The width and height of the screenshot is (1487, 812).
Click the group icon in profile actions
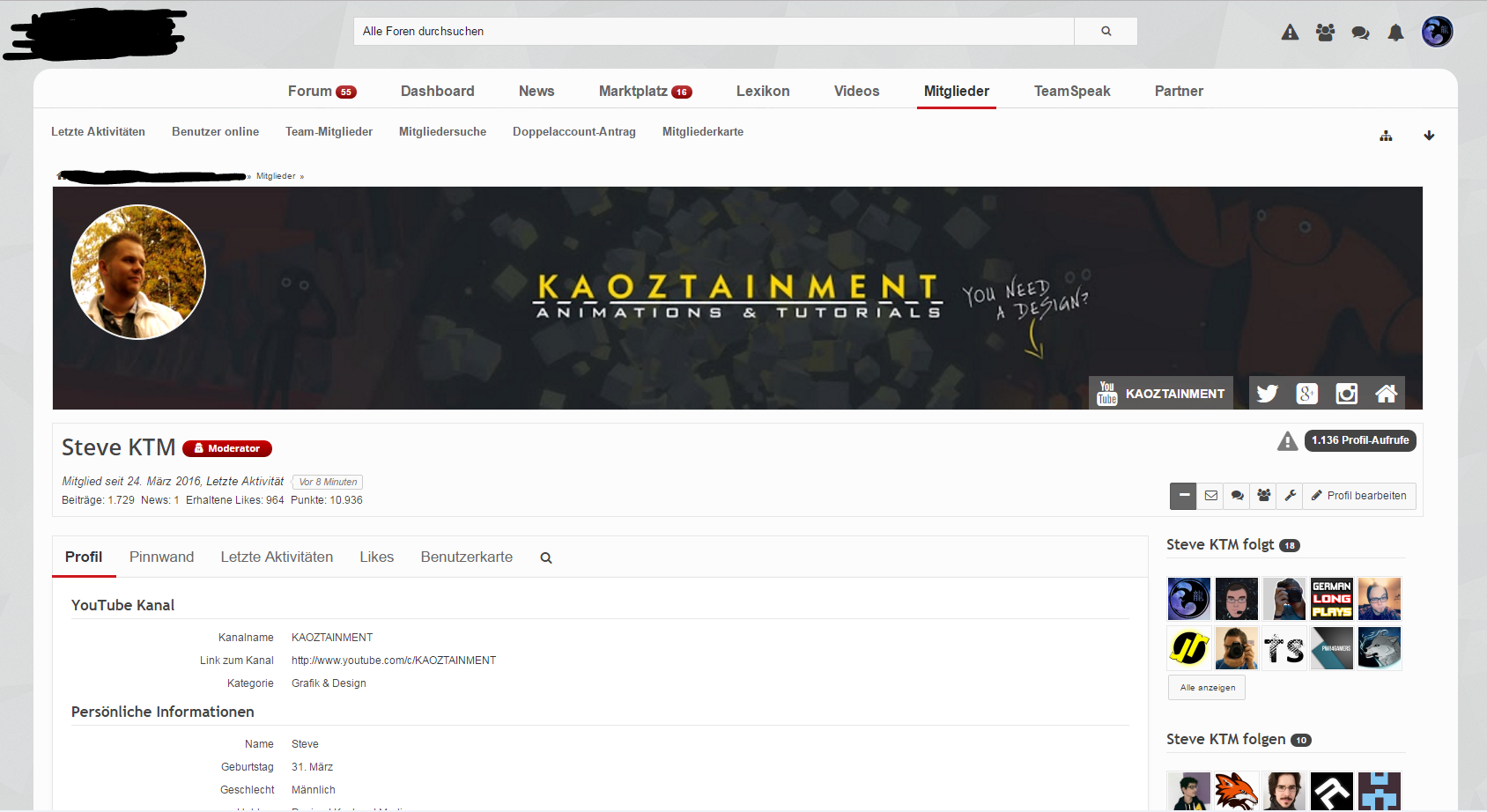1264,496
